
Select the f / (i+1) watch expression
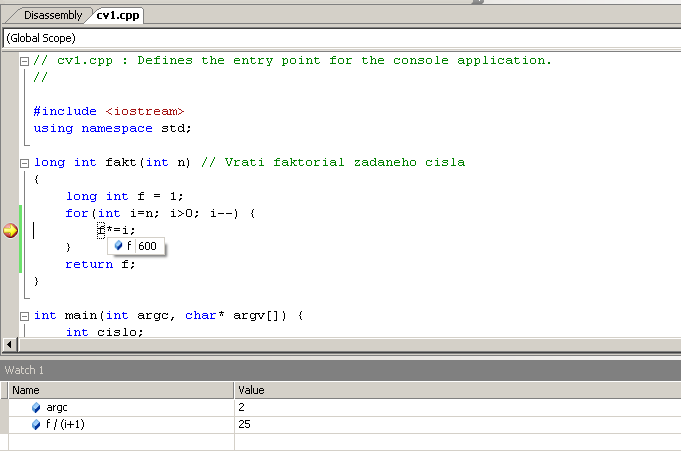pyautogui.click(x=65, y=424)
